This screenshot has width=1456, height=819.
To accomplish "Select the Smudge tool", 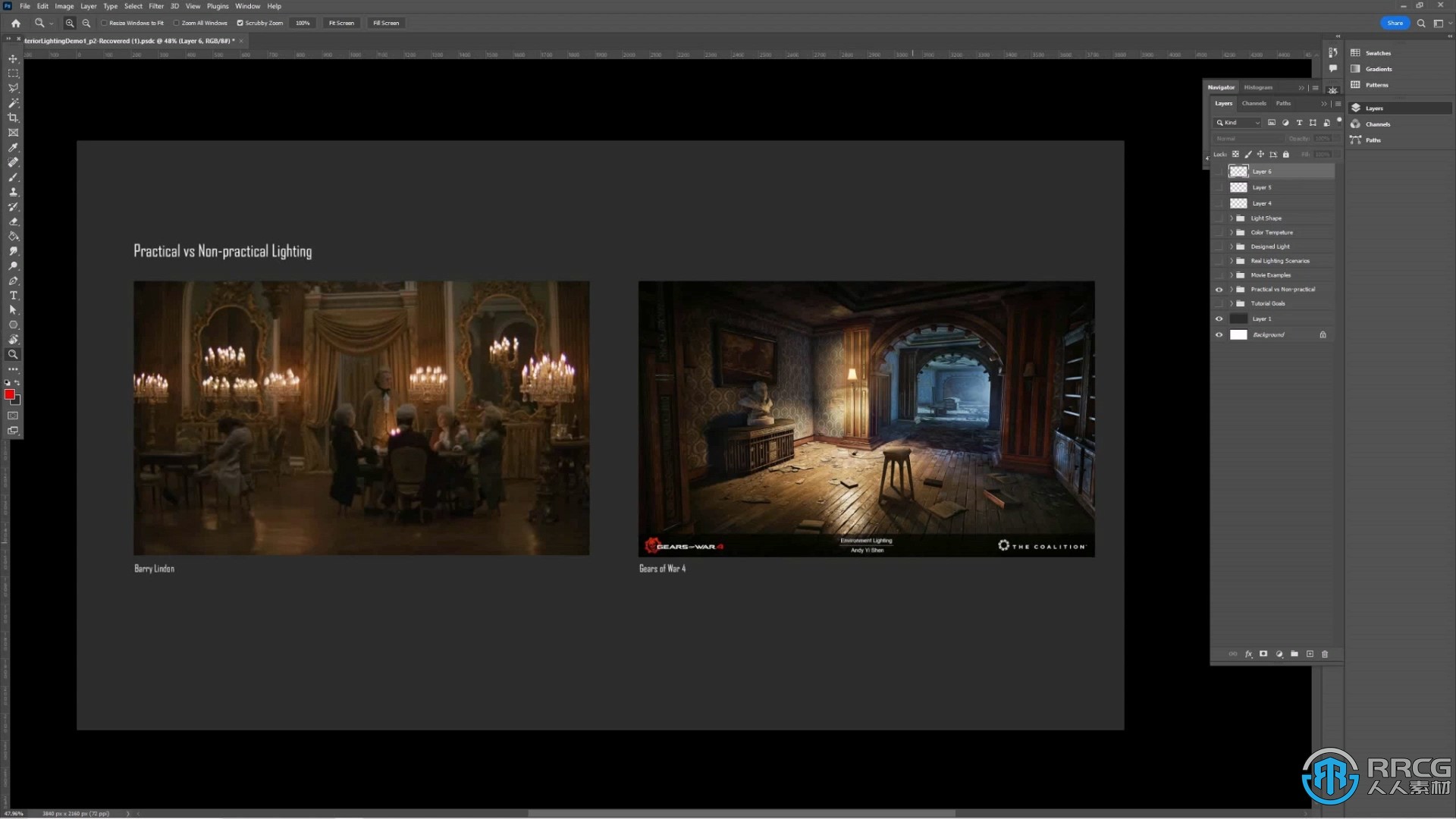I will pyautogui.click(x=13, y=251).
